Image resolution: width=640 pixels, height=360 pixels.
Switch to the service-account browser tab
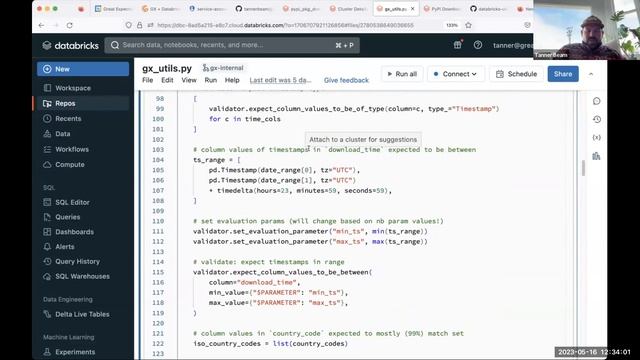pyautogui.click(x=208, y=9)
